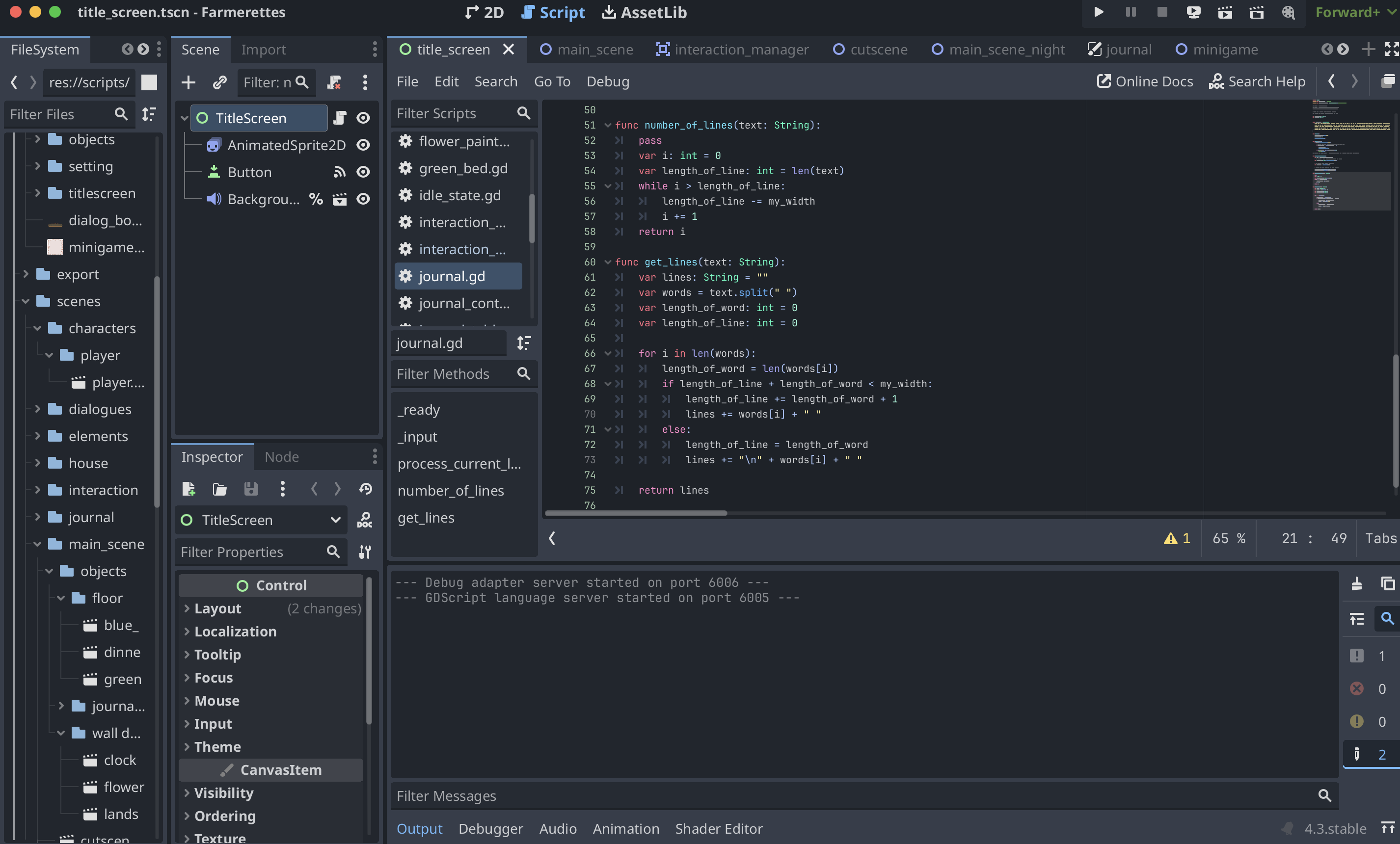
Task: Expand Theme property group
Action: 271,747
